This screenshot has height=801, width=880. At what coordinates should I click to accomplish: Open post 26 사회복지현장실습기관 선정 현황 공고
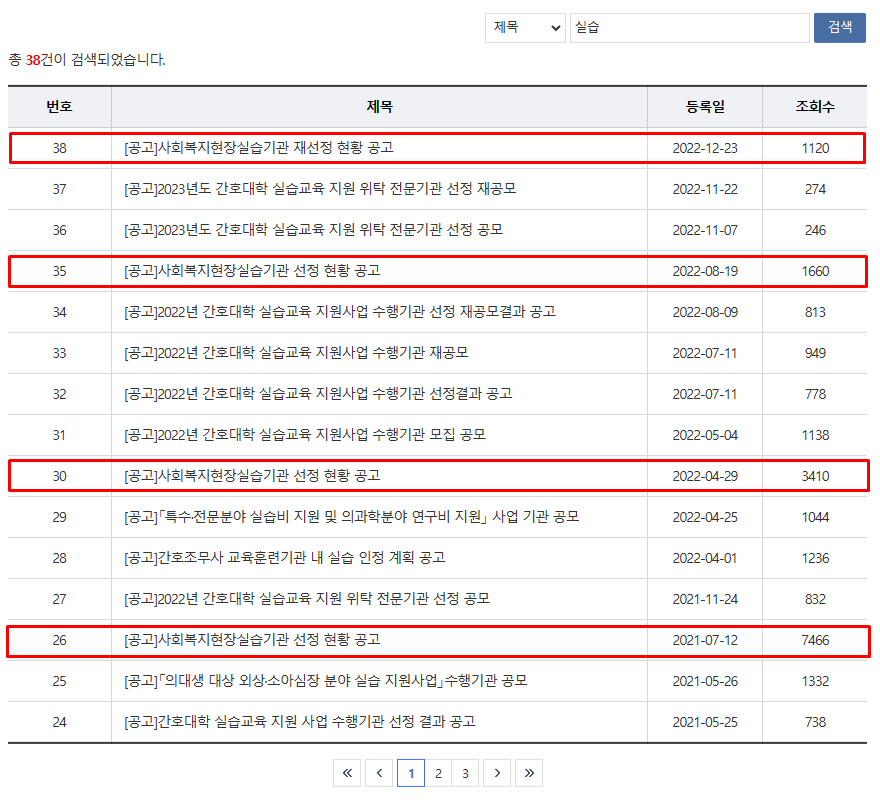252,639
